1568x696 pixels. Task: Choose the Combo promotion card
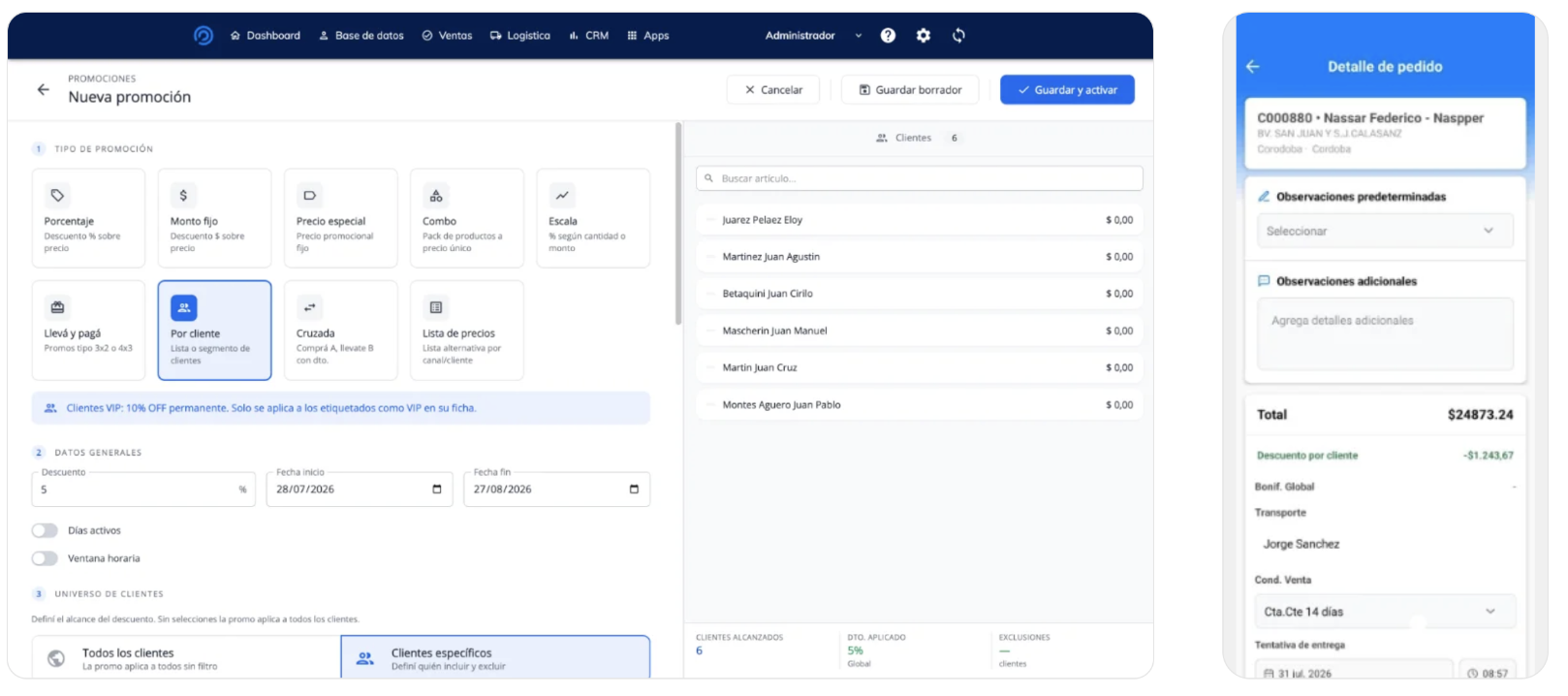466,218
